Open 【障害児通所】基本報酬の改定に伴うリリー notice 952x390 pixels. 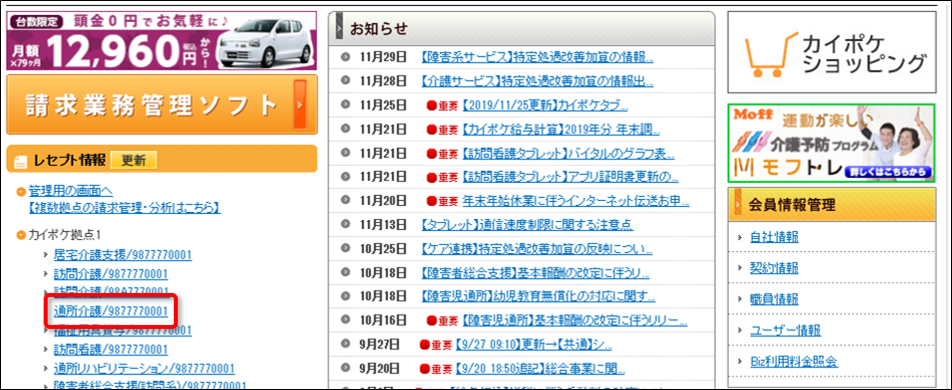574,320
